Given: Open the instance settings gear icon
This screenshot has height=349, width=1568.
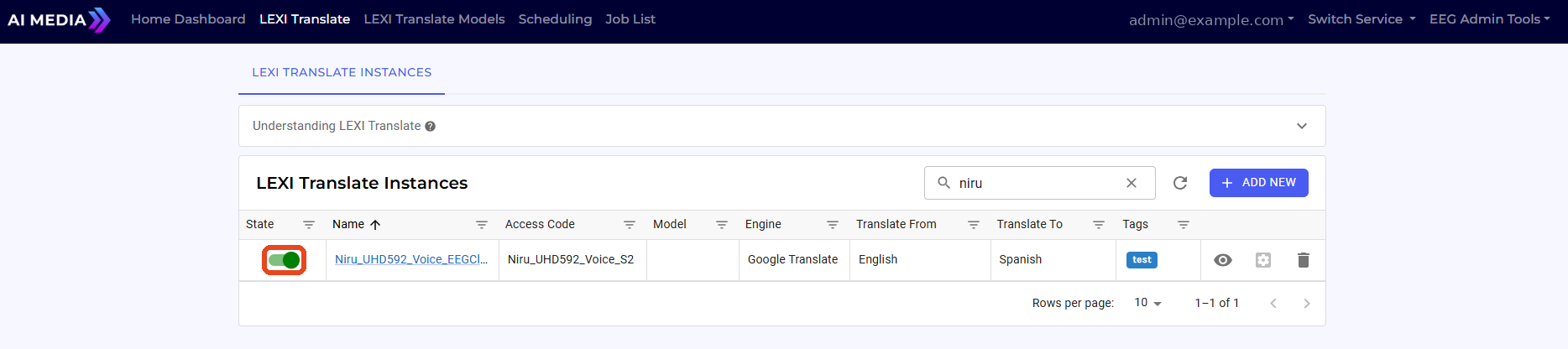Looking at the screenshot, I should 1263,260.
